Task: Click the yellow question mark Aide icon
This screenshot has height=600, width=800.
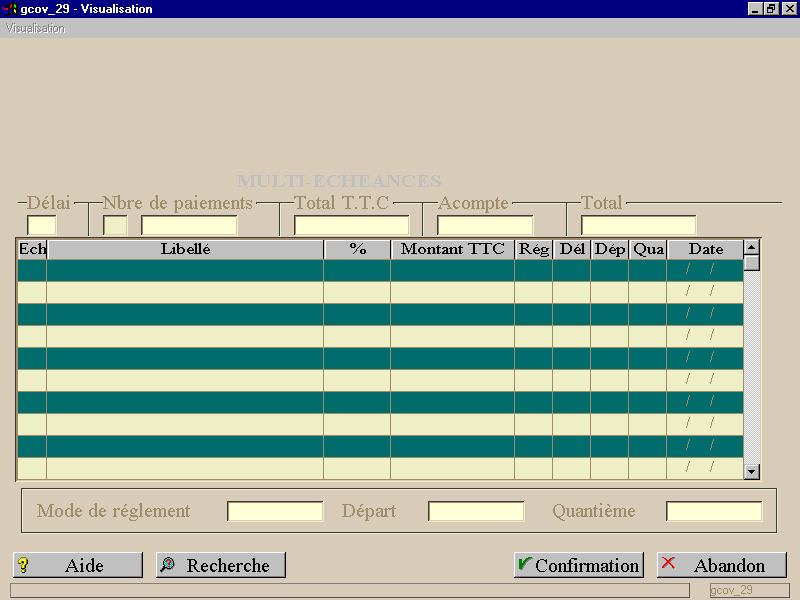Action: [x=23, y=565]
